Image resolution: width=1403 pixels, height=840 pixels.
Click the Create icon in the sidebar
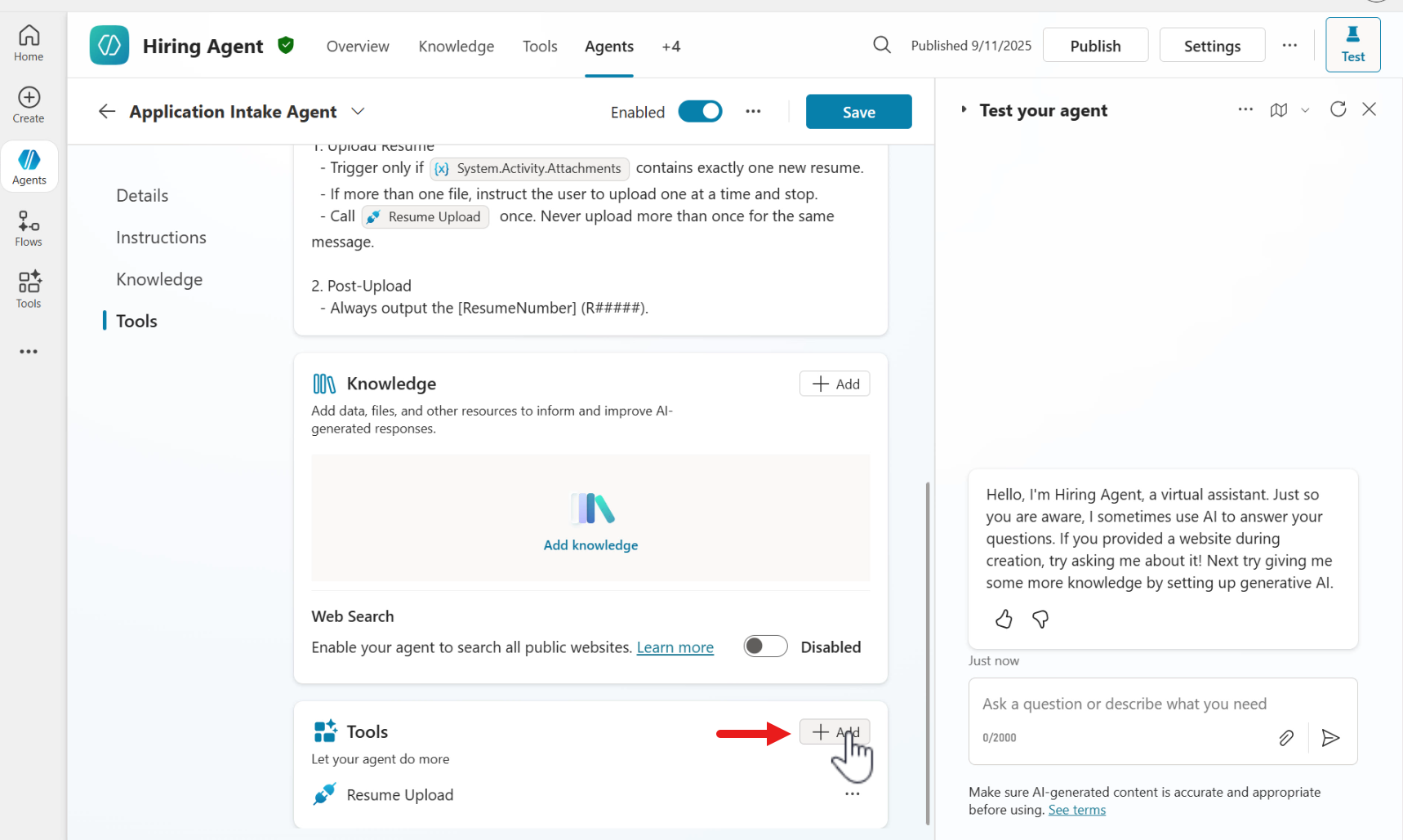29,105
